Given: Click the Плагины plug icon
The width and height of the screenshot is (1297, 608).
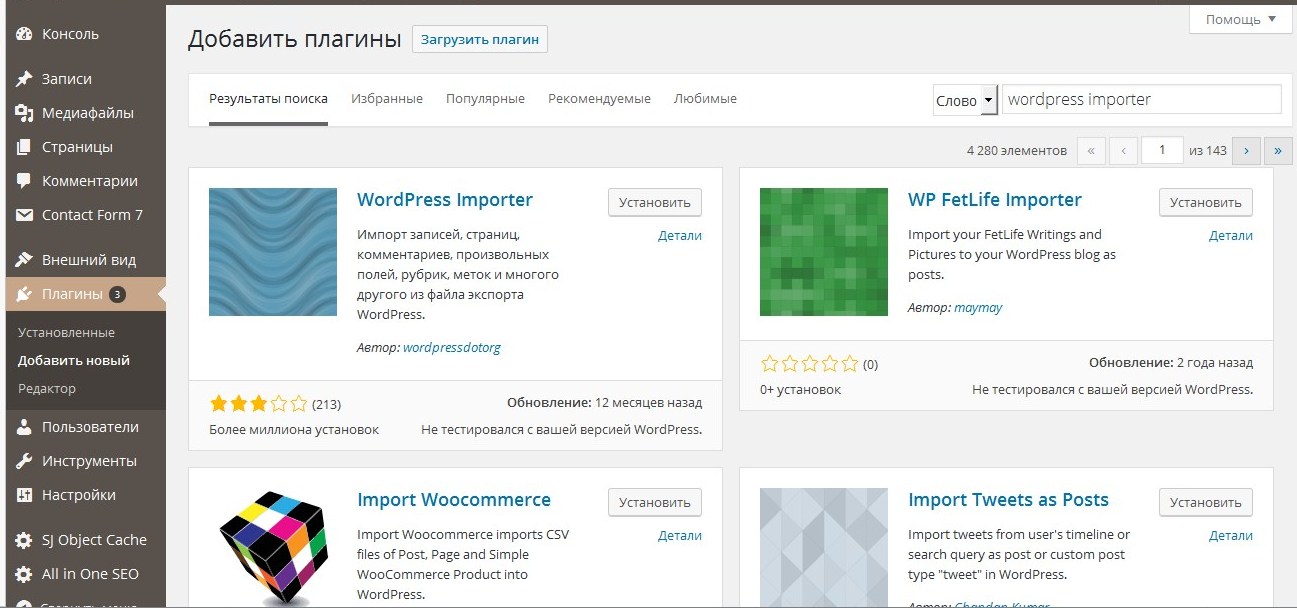Looking at the screenshot, I should pyautogui.click(x=24, y=294).
